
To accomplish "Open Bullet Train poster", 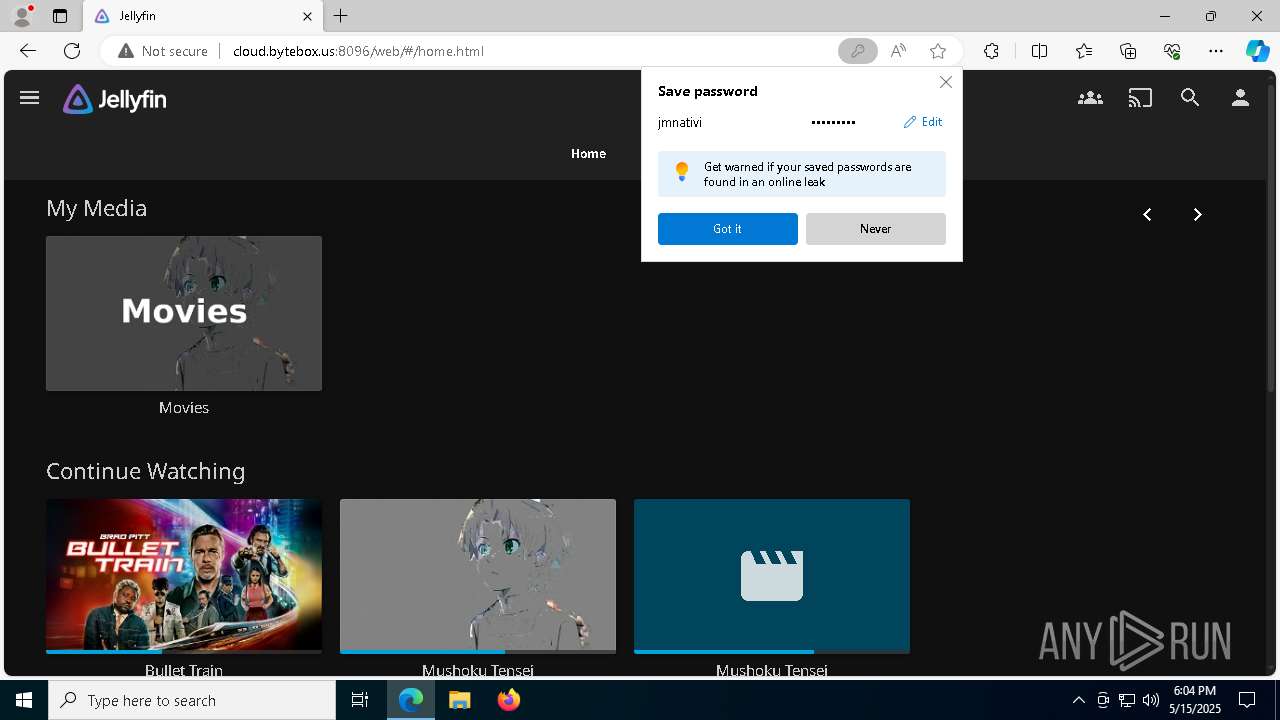I will [184, 575].
